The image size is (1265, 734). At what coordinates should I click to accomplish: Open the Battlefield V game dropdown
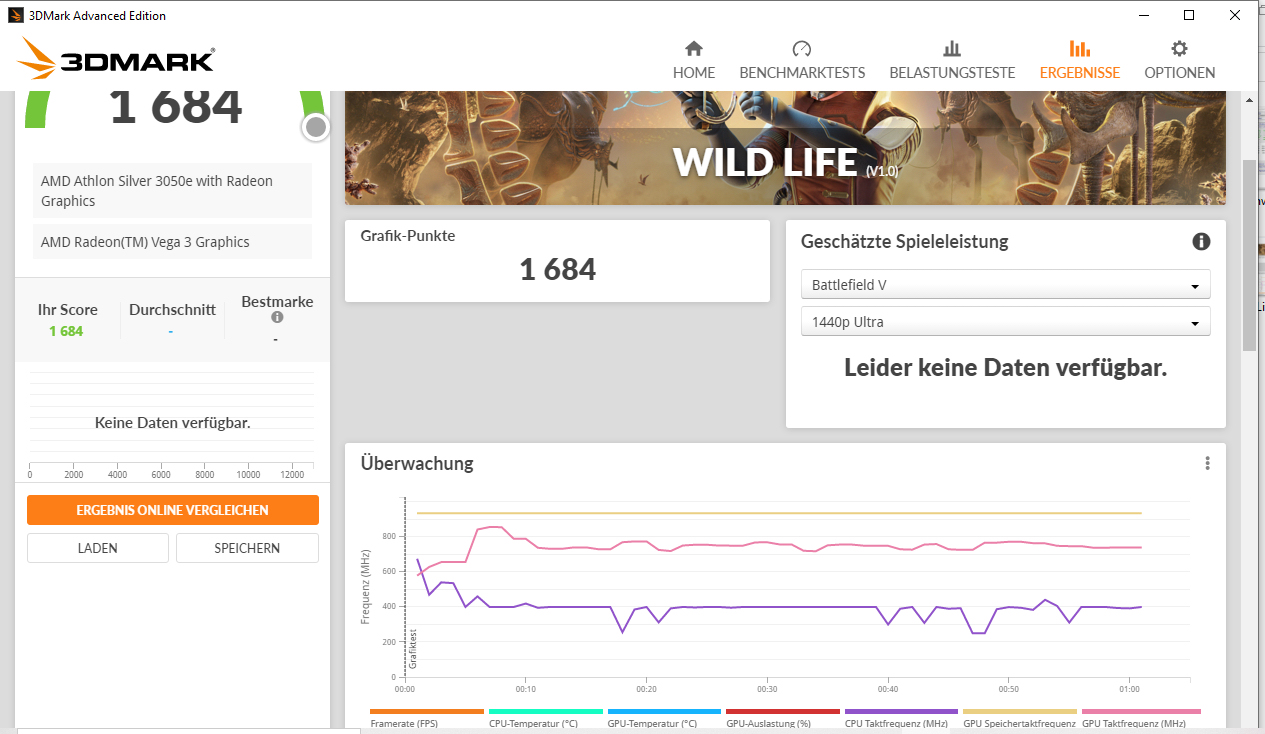(x=1005, y=285)
